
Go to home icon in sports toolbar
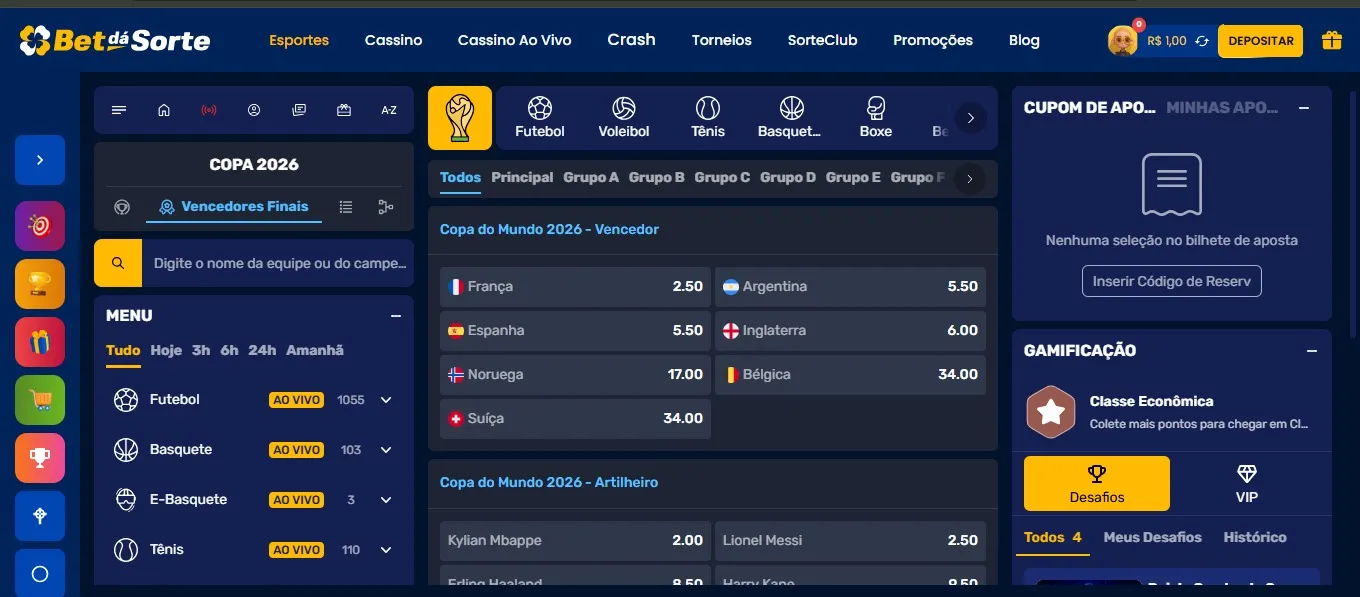[x=164, y=110]
